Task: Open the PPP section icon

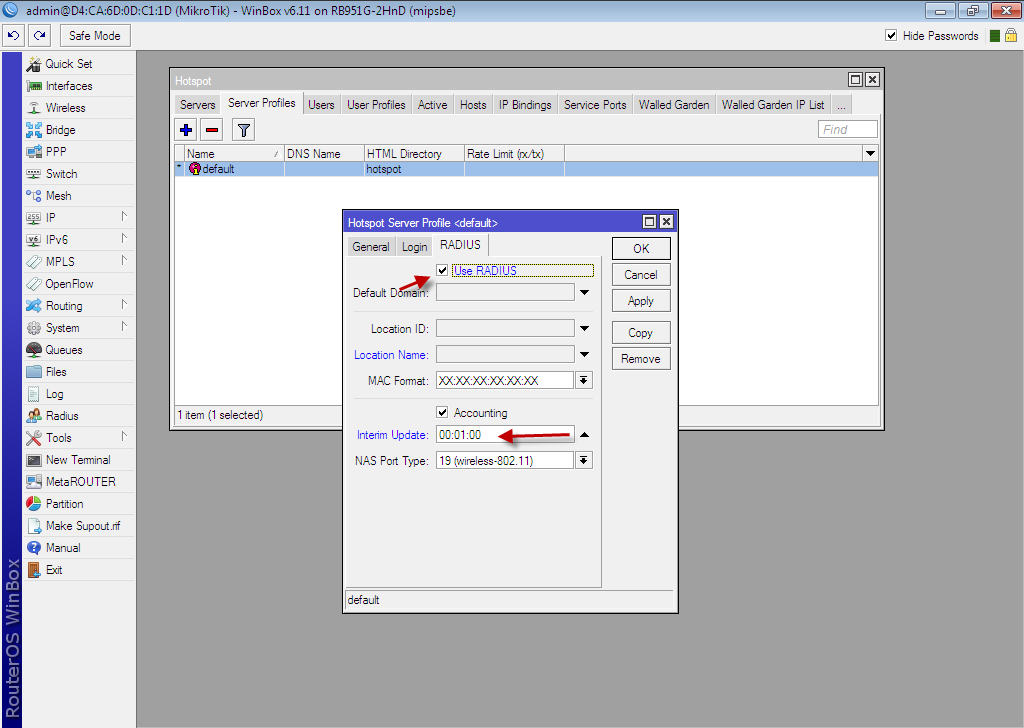Action: pos(34,152)
